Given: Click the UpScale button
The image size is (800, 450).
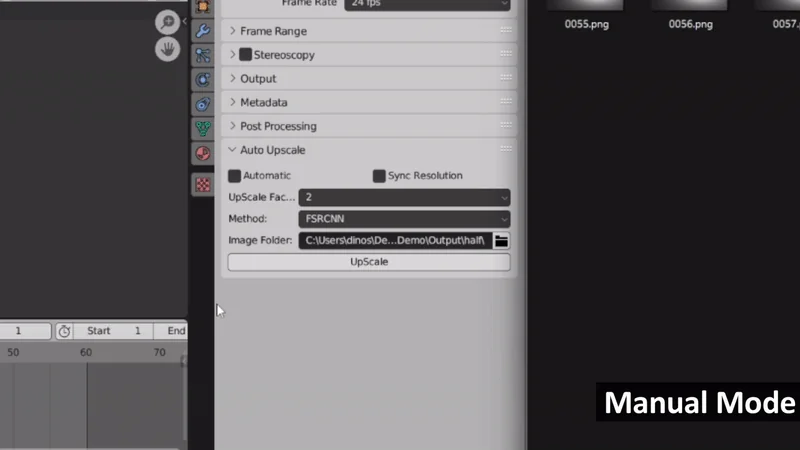Looking at the screenshot, I should [x=369, y=262].
